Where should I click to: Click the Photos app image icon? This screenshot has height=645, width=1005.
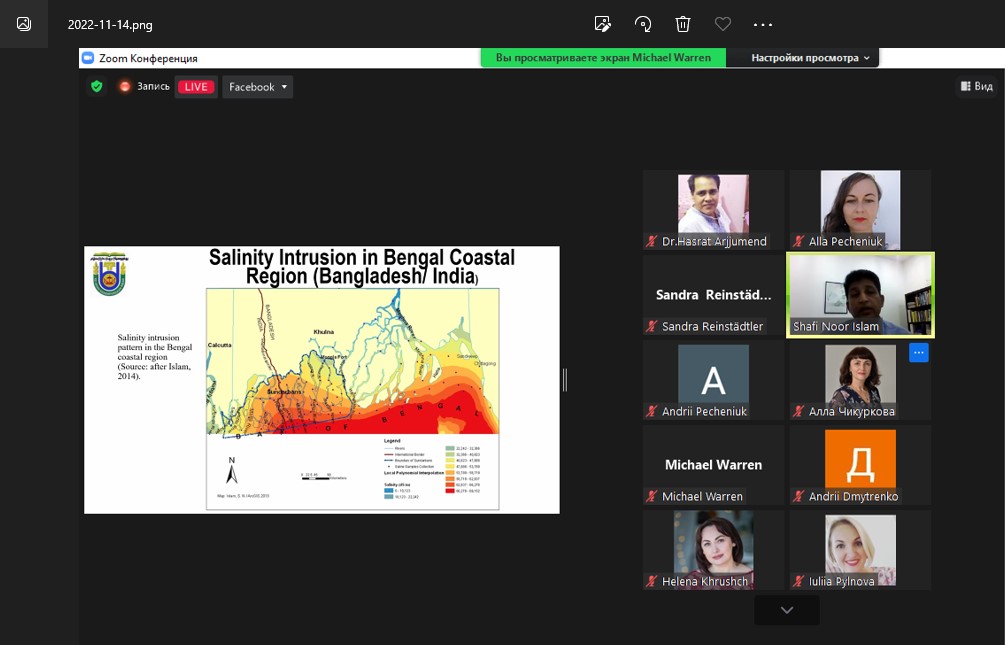[x=24, y=24]
